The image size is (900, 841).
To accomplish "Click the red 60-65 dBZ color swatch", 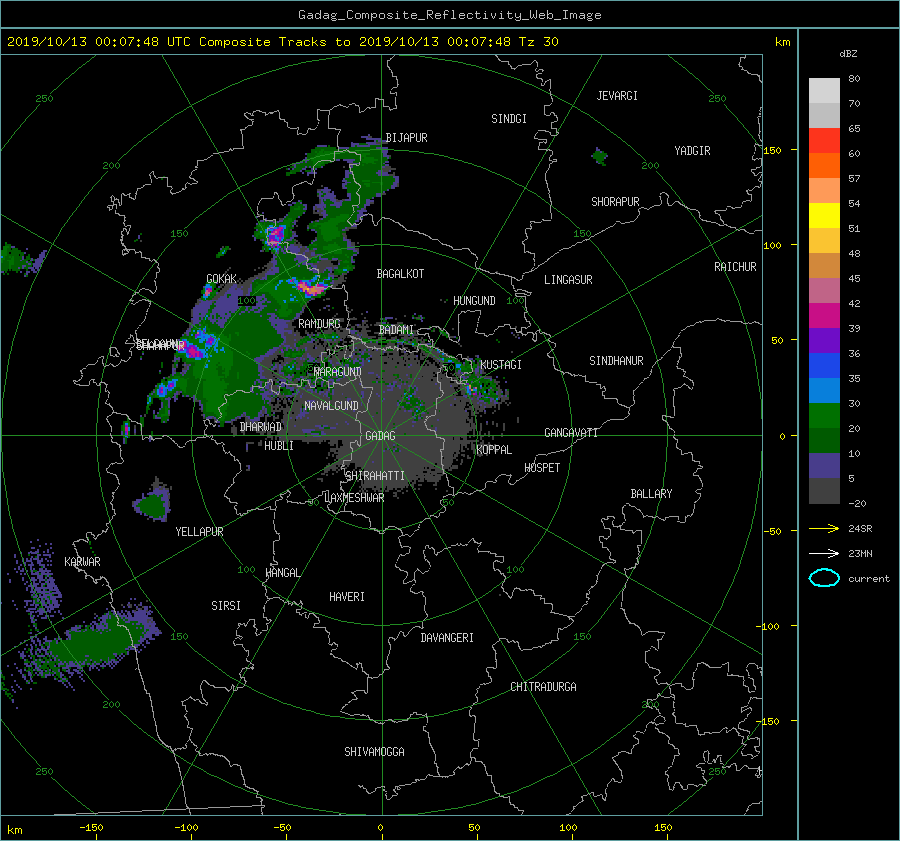I will pos(824,141).
